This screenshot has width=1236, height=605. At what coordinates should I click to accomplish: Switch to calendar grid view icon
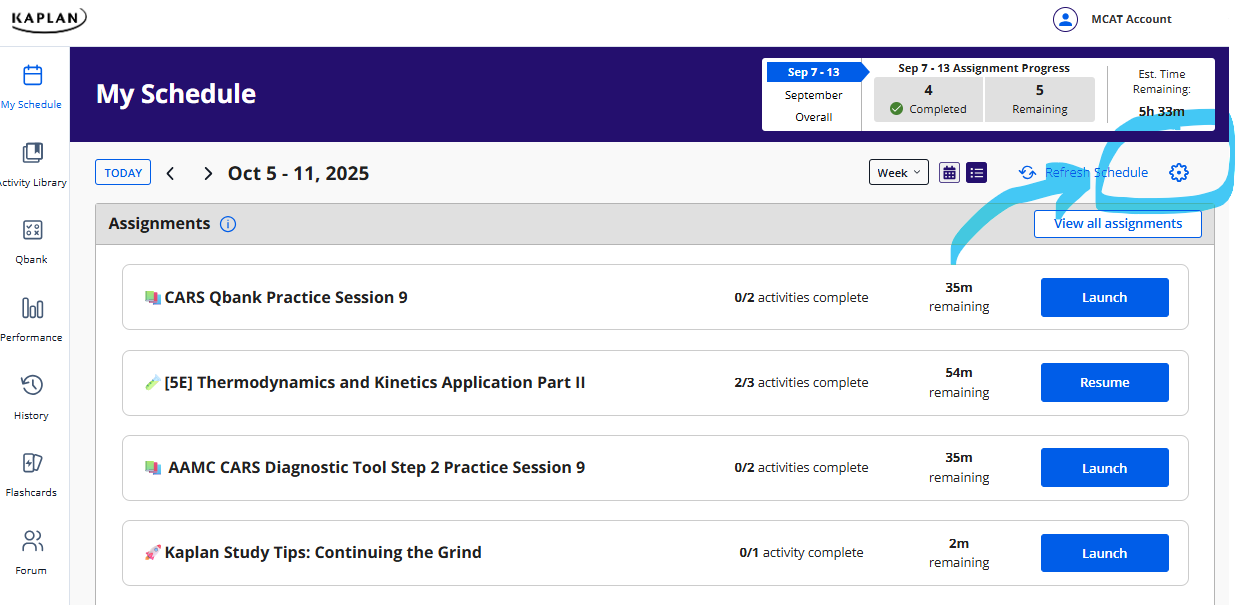coord(949,173)
